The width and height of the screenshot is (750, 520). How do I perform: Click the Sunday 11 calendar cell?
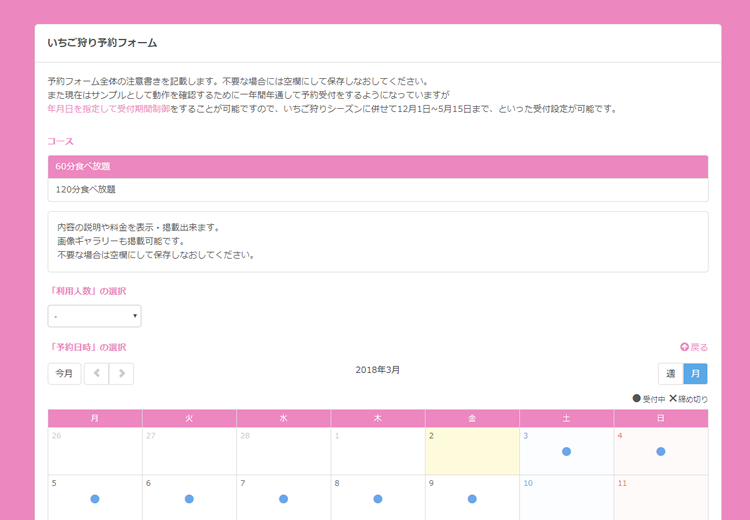[x=661, y=497]
